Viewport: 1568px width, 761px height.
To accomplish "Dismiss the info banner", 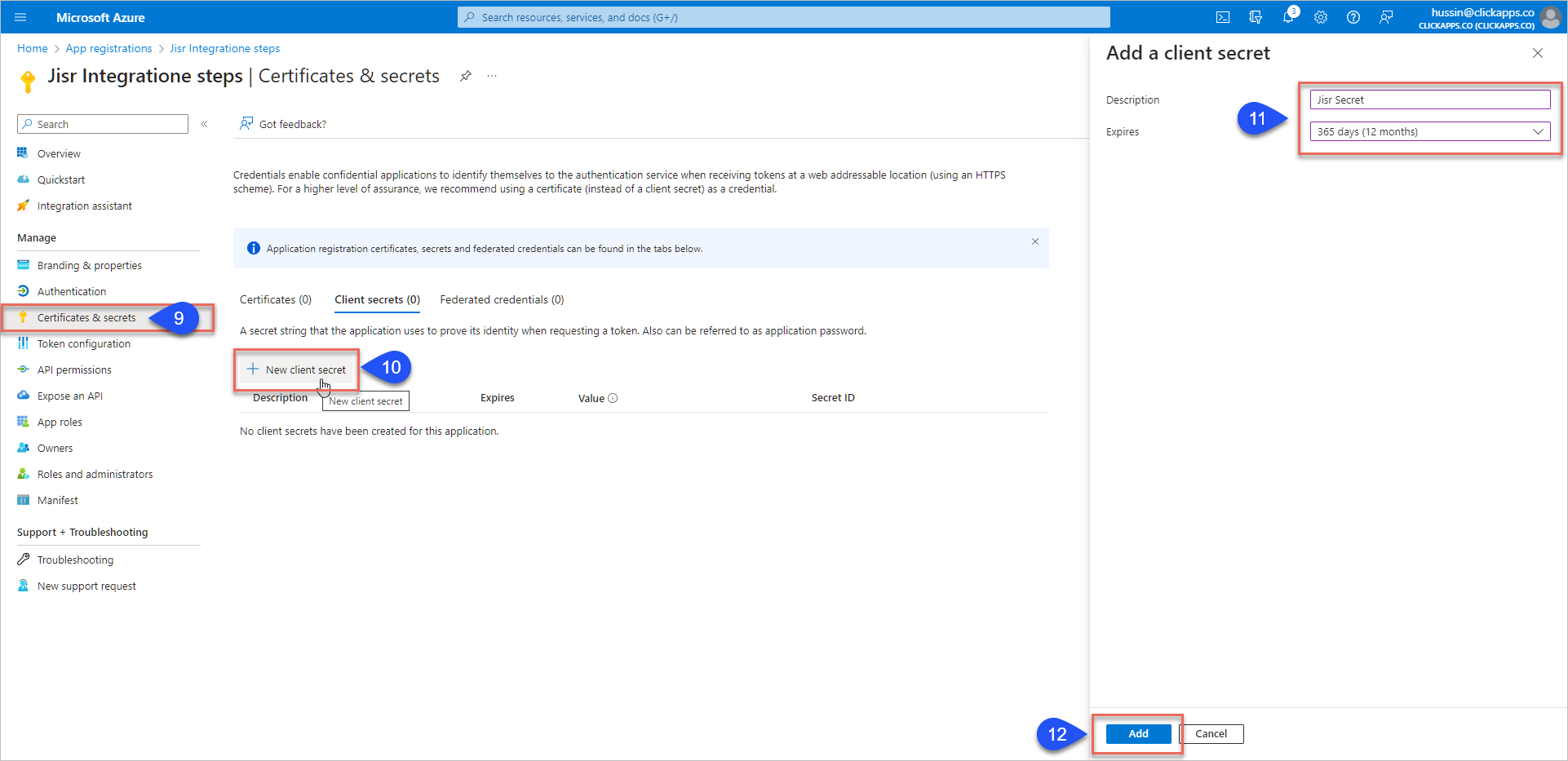I will pyautogui.click(x=1034, y=241).
